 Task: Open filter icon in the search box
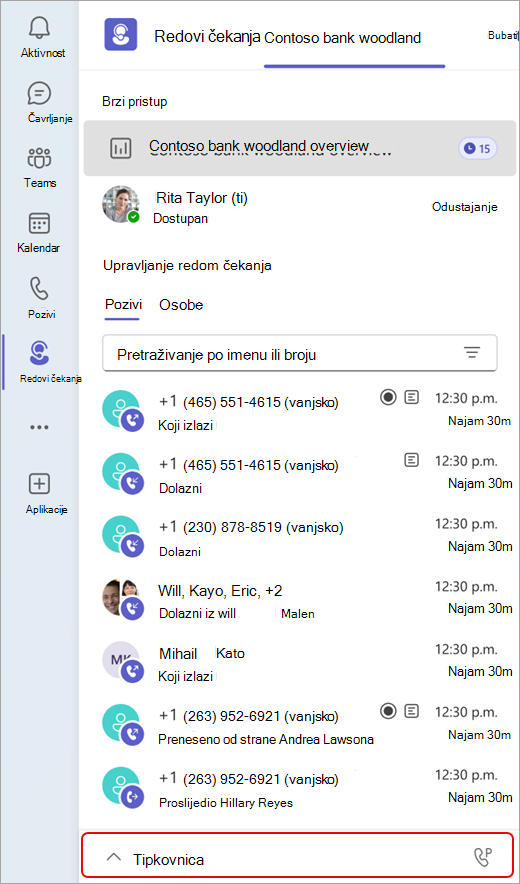coord(471,353)
